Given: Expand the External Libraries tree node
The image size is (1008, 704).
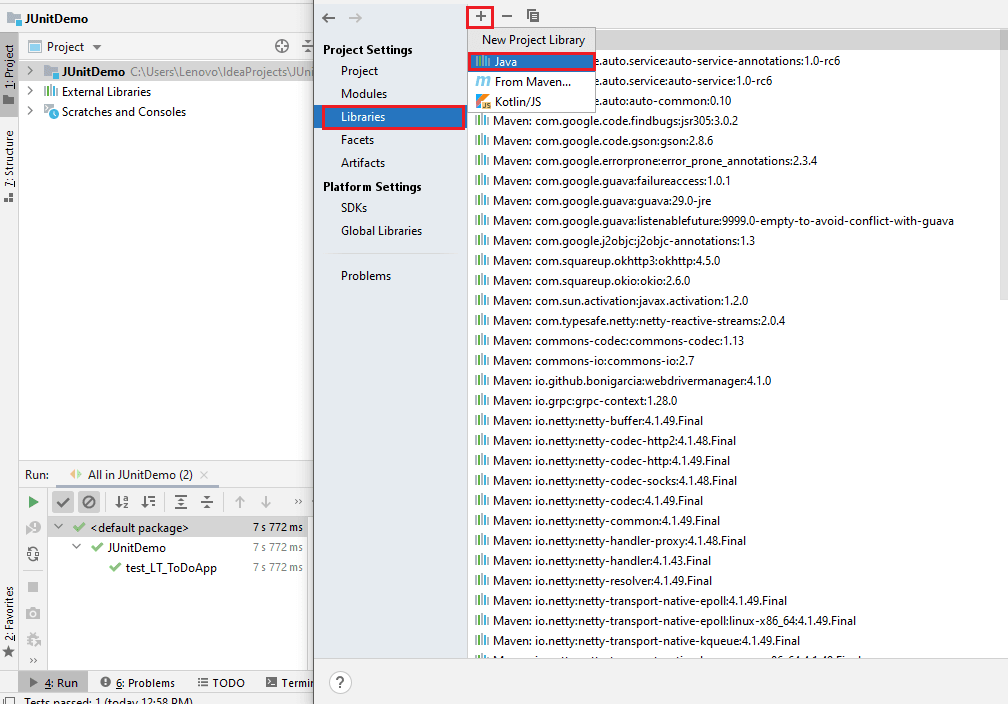Looking at the screenshot, I should coord(30,91).
